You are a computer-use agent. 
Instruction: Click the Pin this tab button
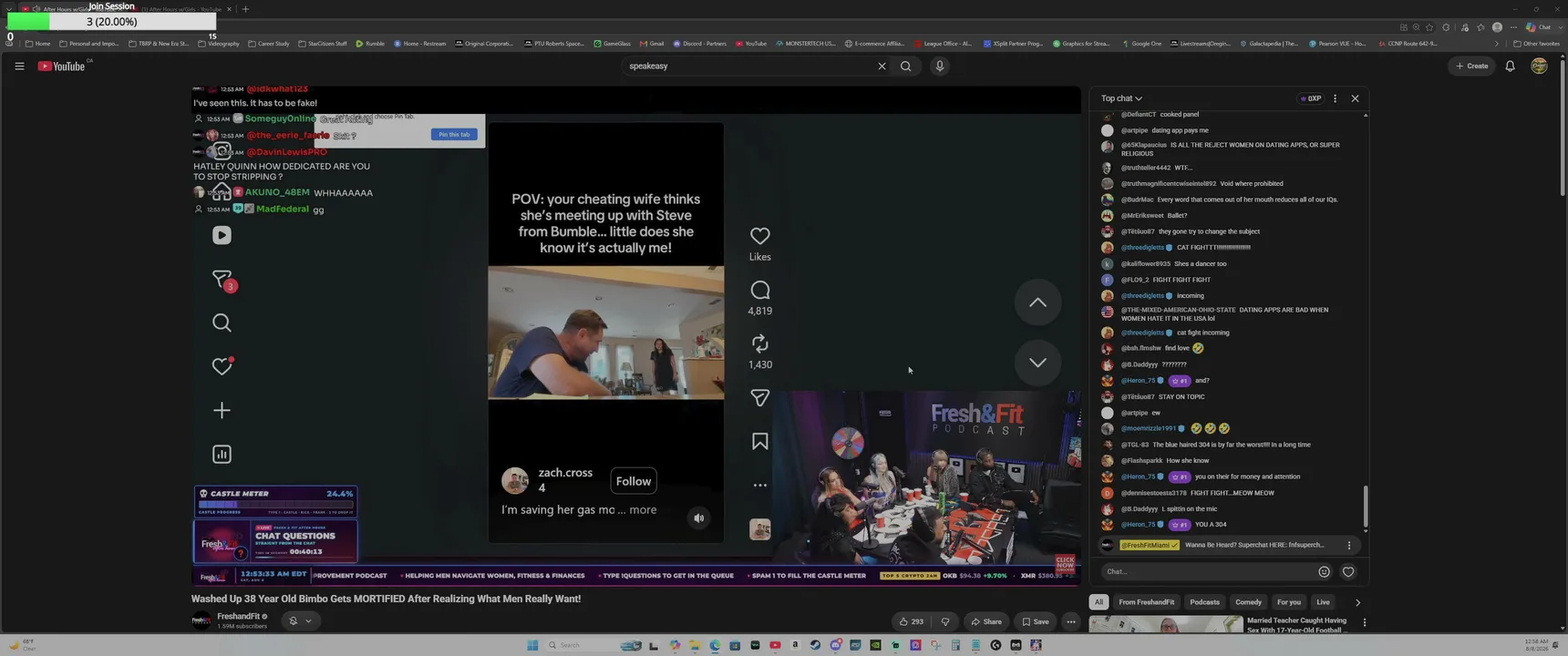454,134
